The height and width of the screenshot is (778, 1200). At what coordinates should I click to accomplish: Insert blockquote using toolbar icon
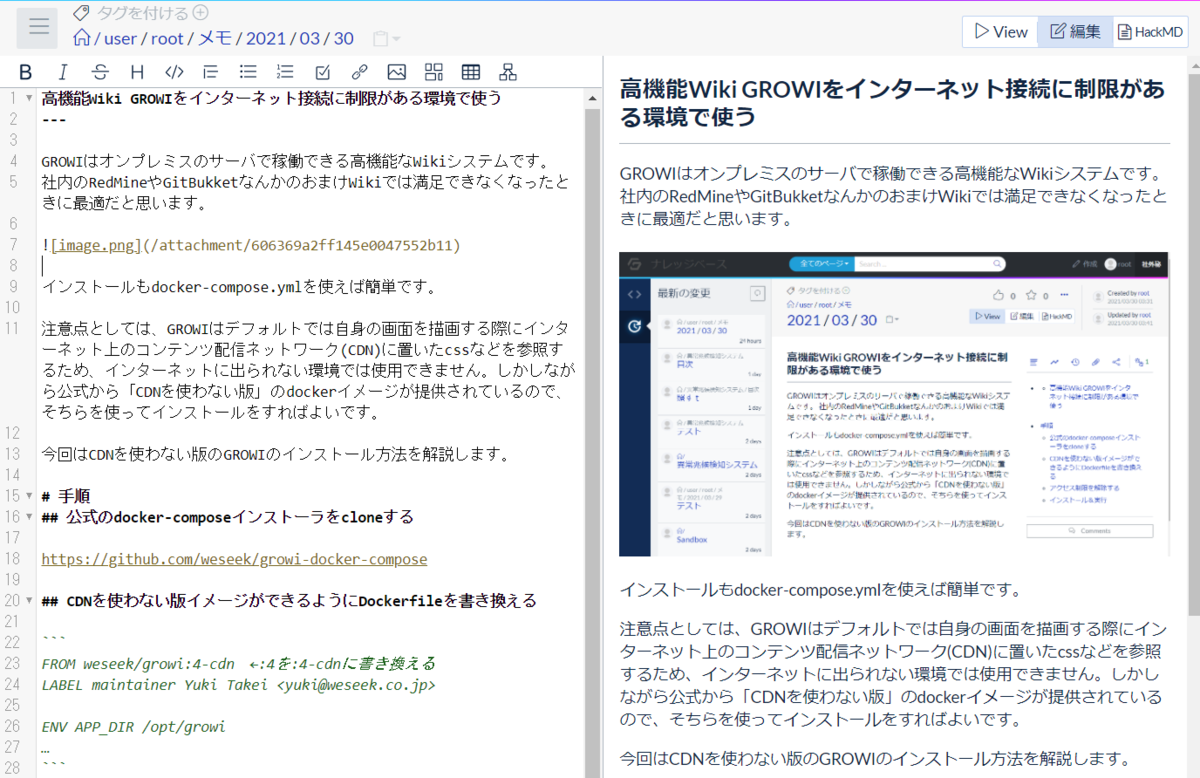click(x=211, y=72)
